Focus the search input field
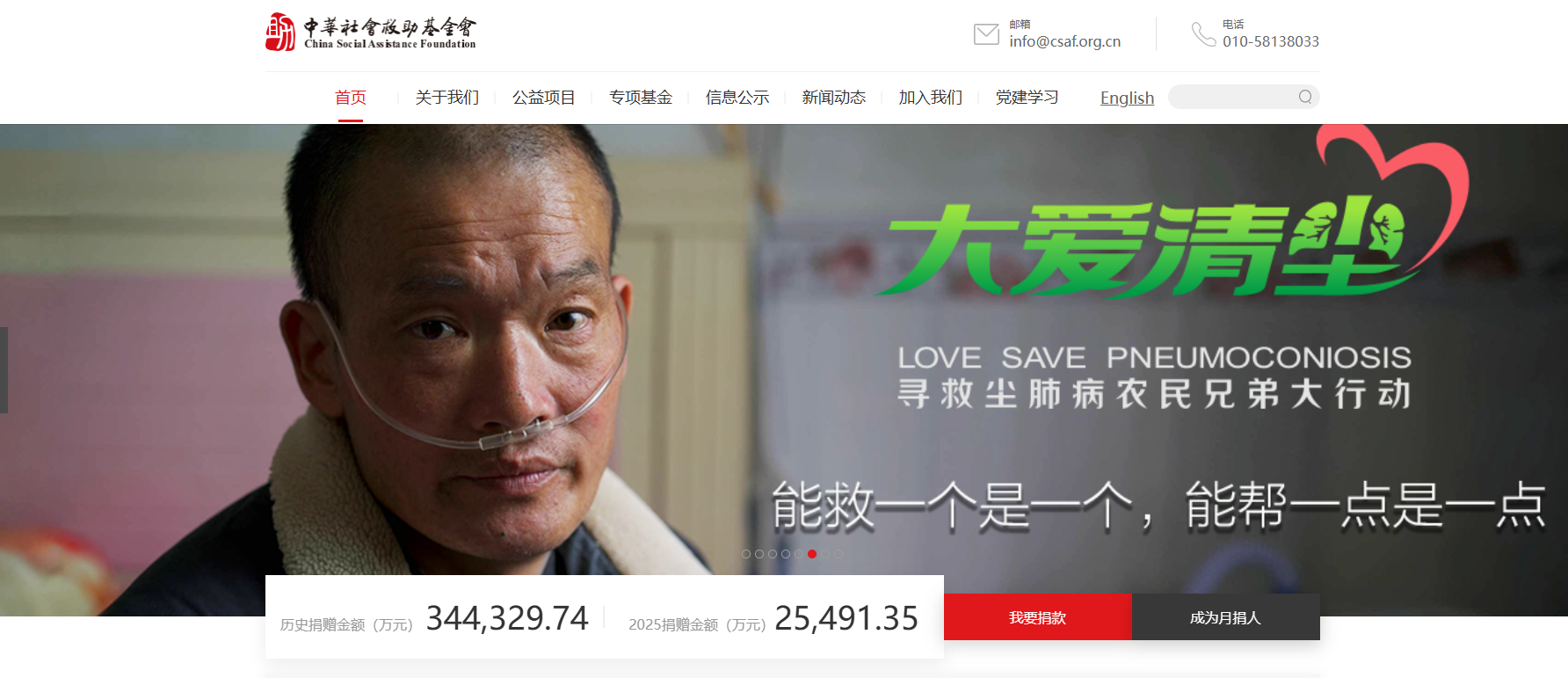This screenshot has height=678, width=1568. [x=1233, y=97]
